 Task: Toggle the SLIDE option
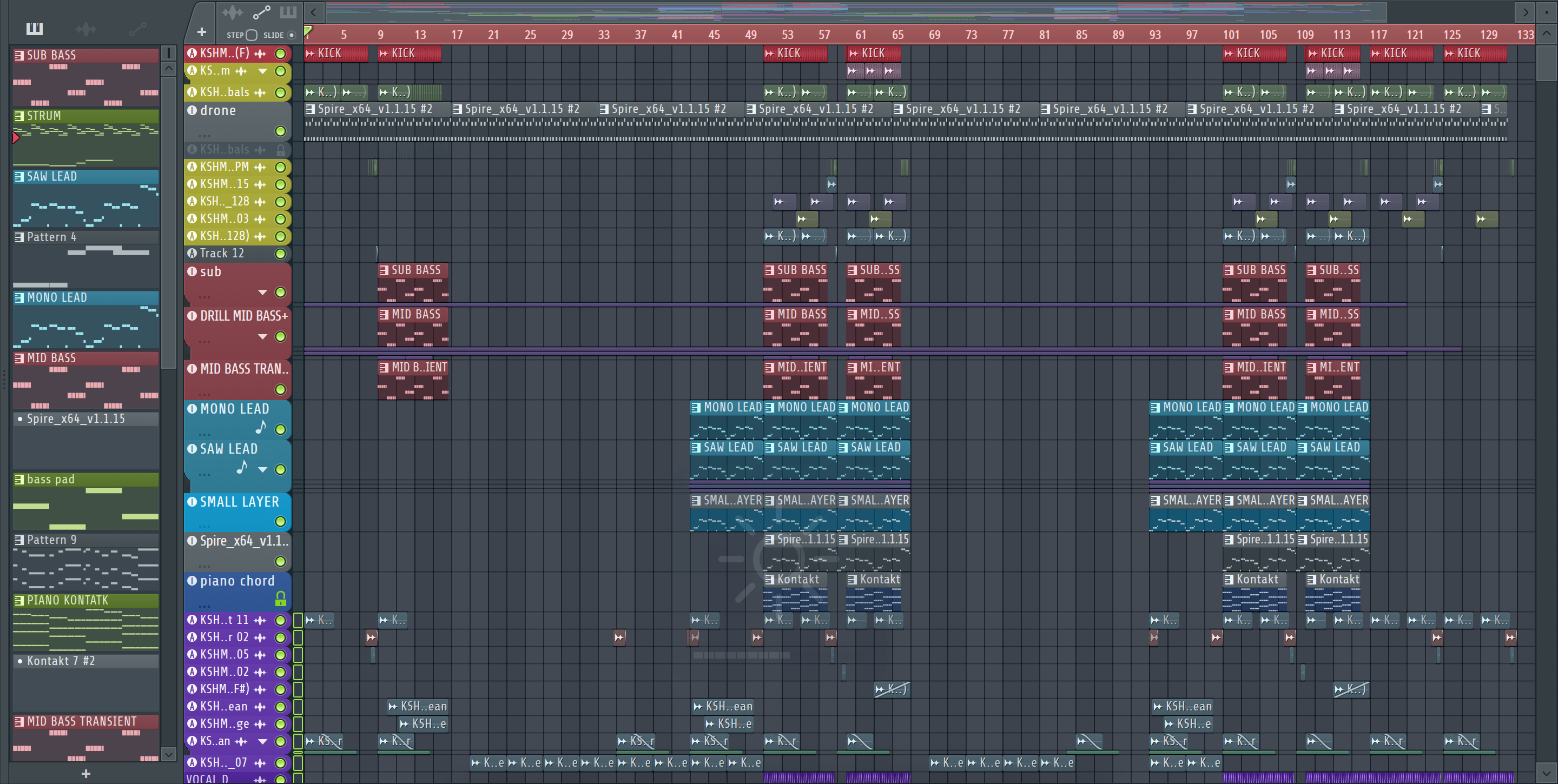tap(292, 35)
